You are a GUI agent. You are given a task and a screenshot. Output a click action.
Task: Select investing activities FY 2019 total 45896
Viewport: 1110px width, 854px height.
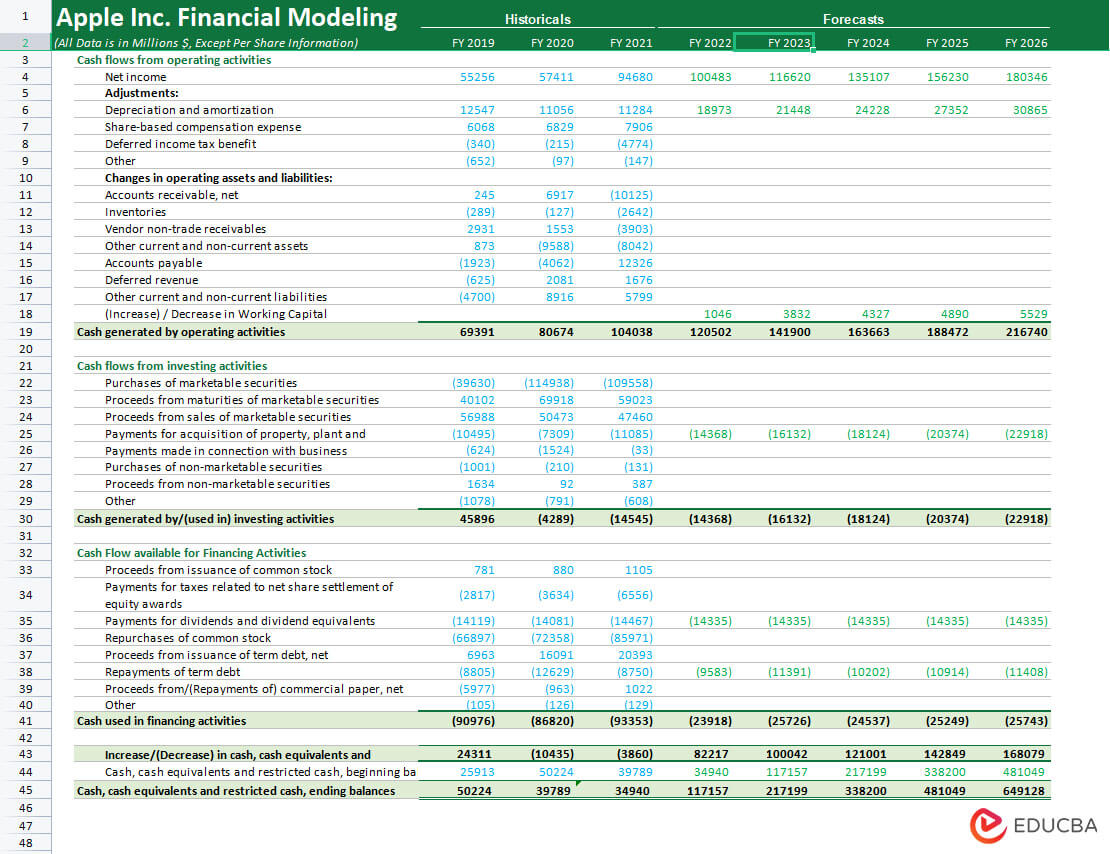pos(477,519)
